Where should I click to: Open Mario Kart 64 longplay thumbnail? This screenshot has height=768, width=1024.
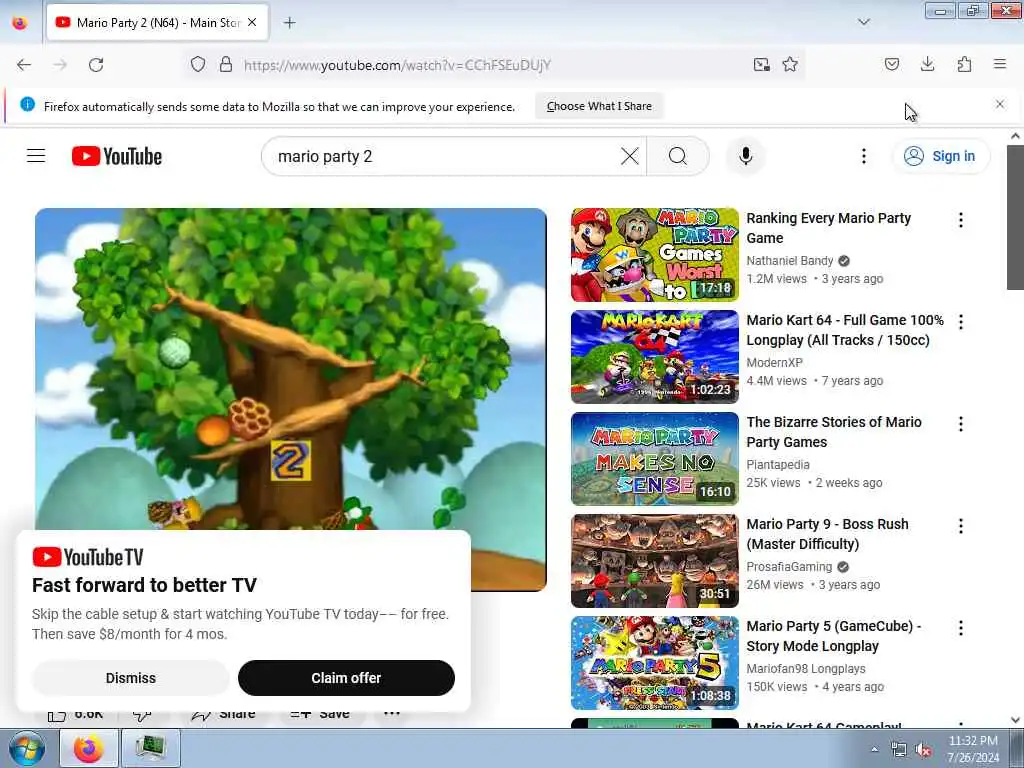point(655,357)
